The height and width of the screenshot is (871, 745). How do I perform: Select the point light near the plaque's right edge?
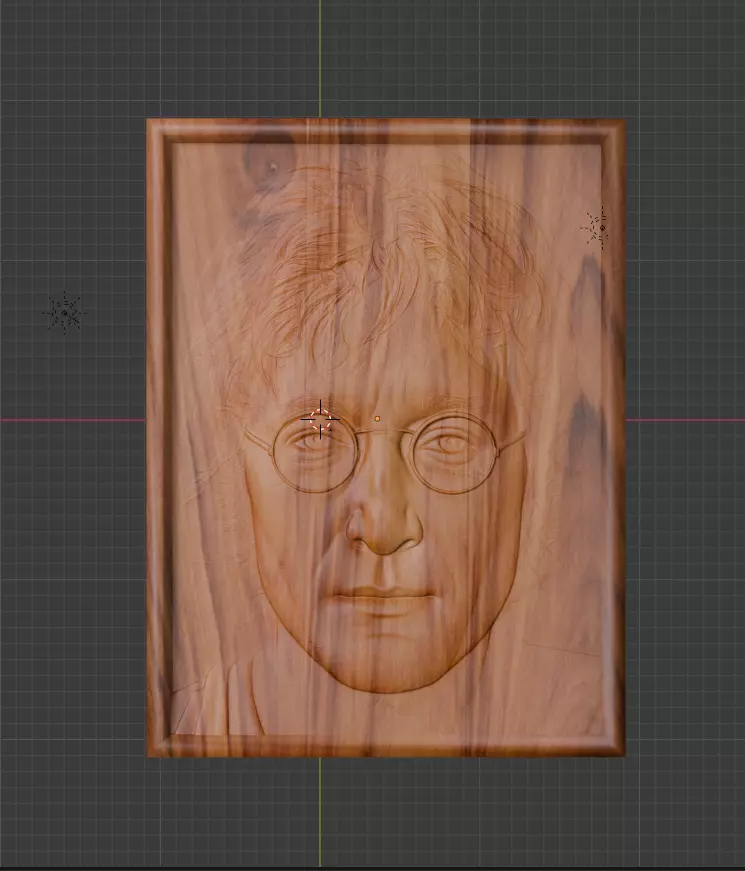point(602,227)
